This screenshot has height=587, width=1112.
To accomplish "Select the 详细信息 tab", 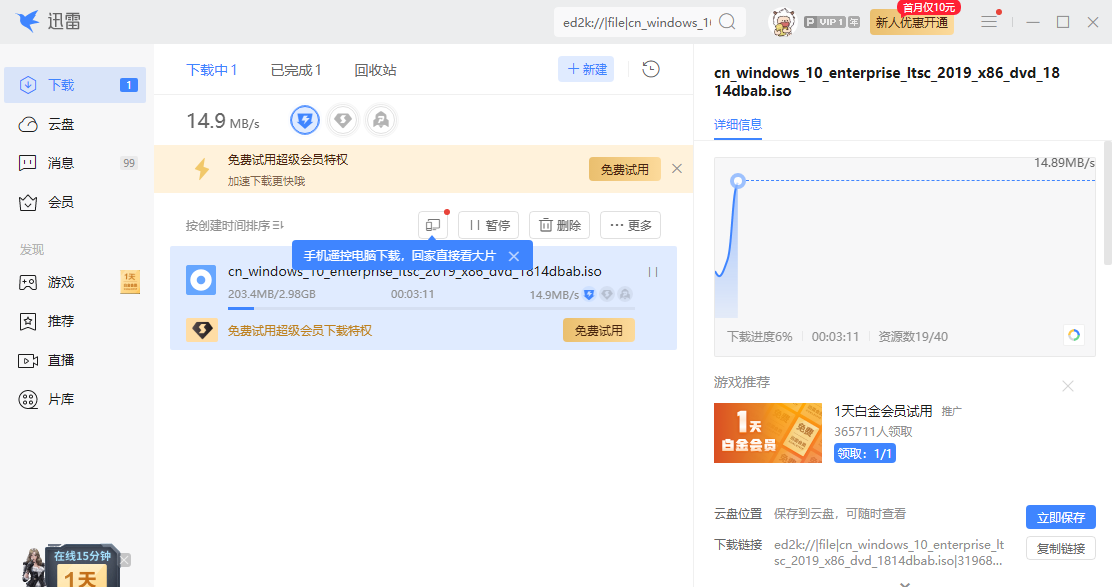I will [738, 125].
